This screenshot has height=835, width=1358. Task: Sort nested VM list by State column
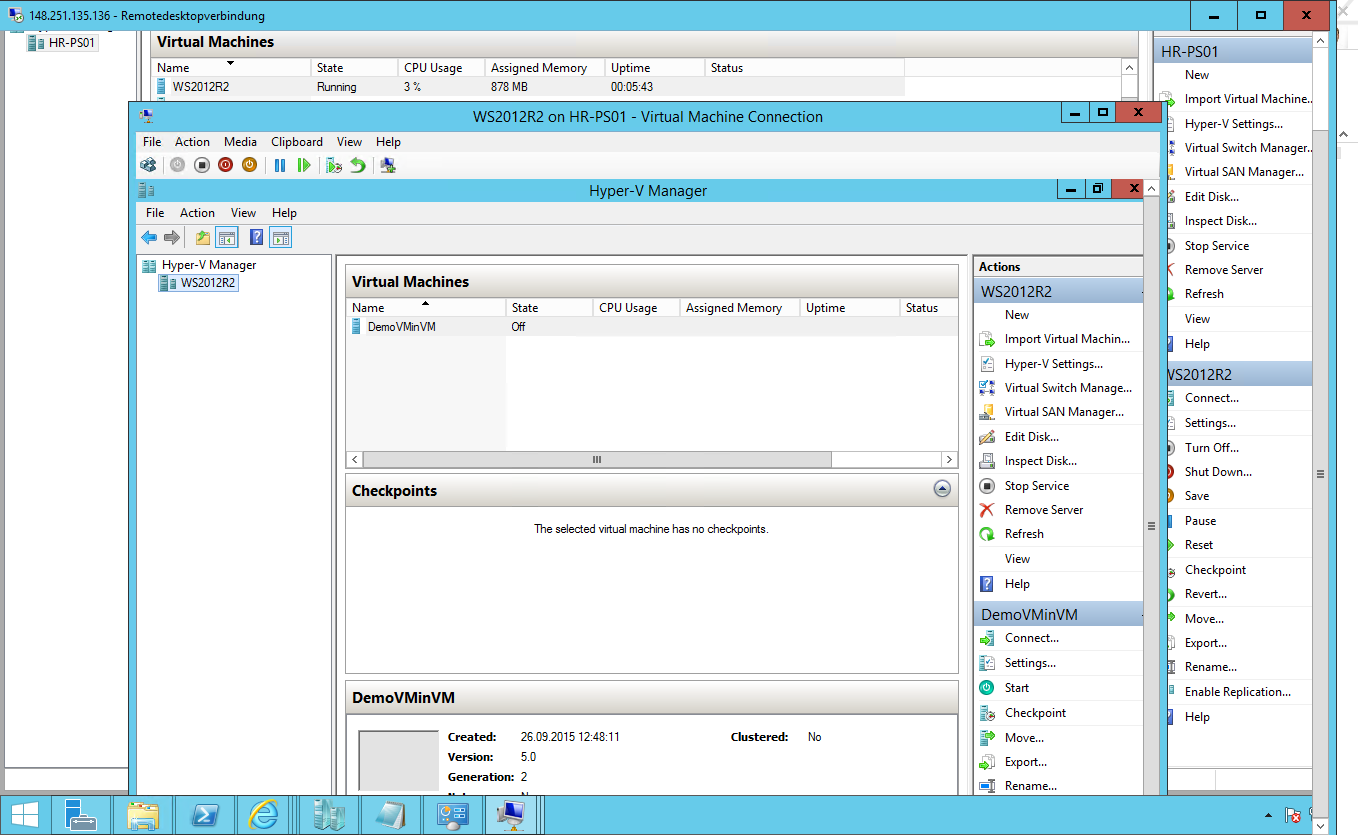point(548,308)
